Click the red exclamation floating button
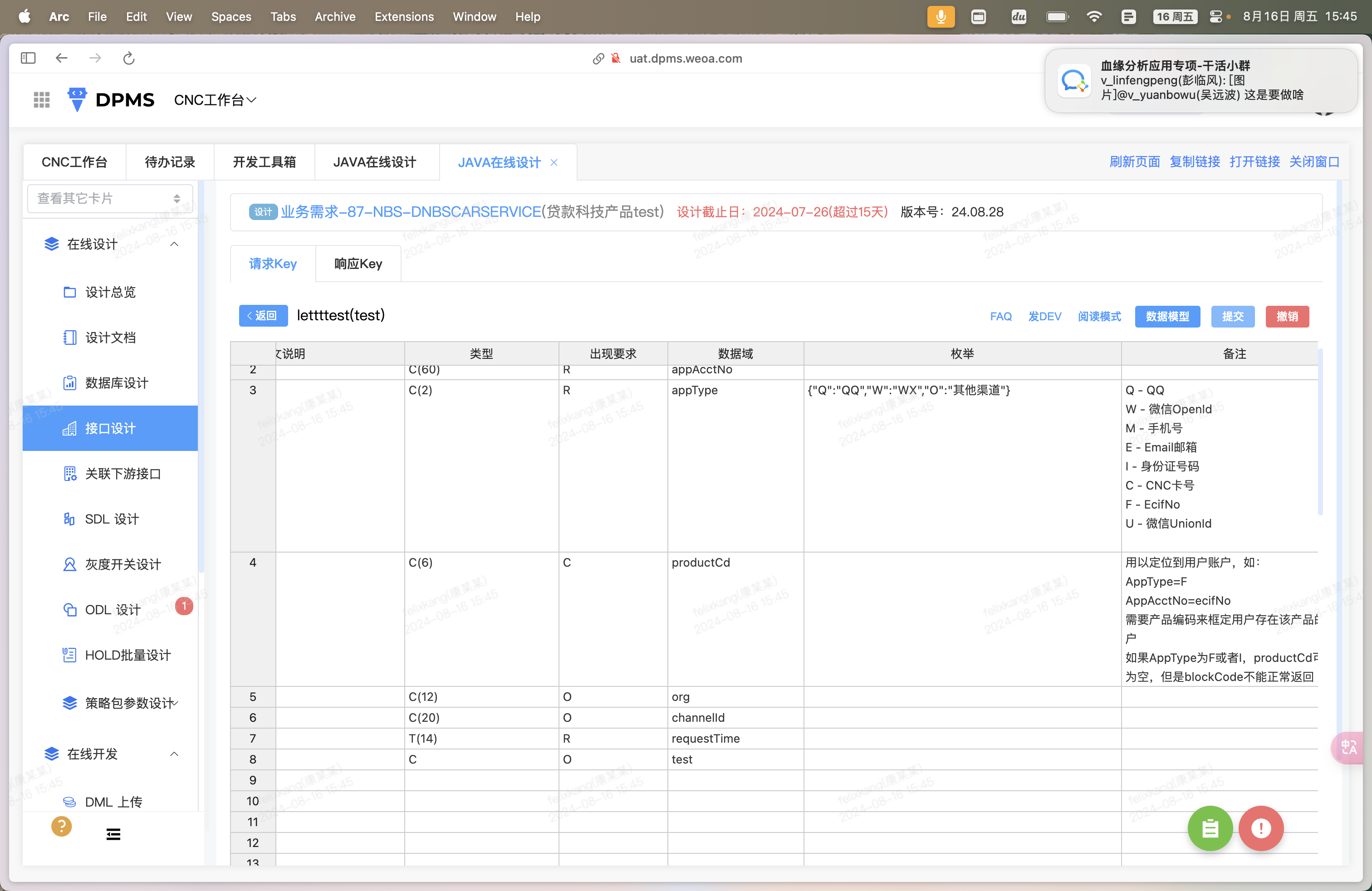This screenshot has width=1372, height=891. pyautogui.click(x=1261, y=828)
